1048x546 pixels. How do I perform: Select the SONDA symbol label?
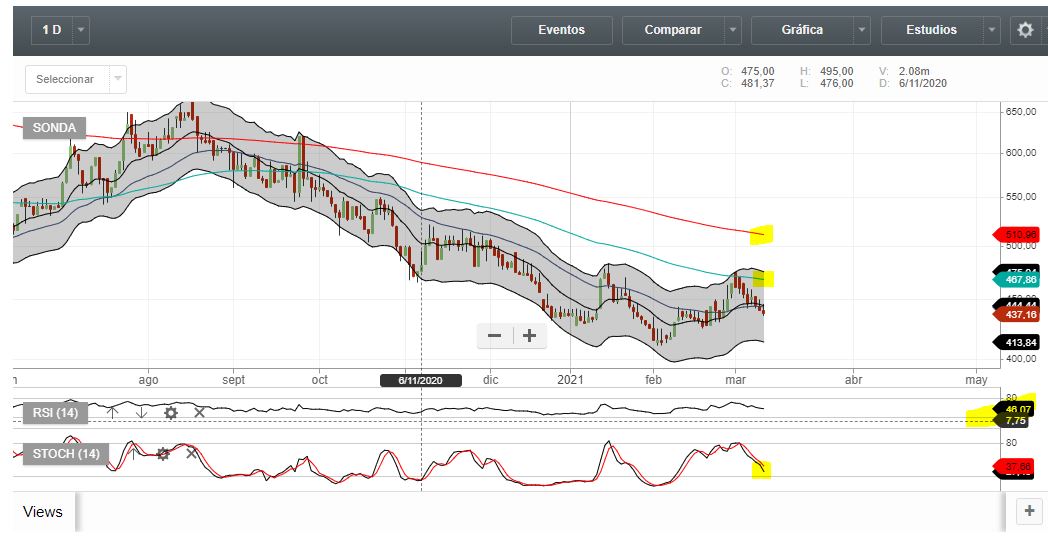[x=55, y=128]
